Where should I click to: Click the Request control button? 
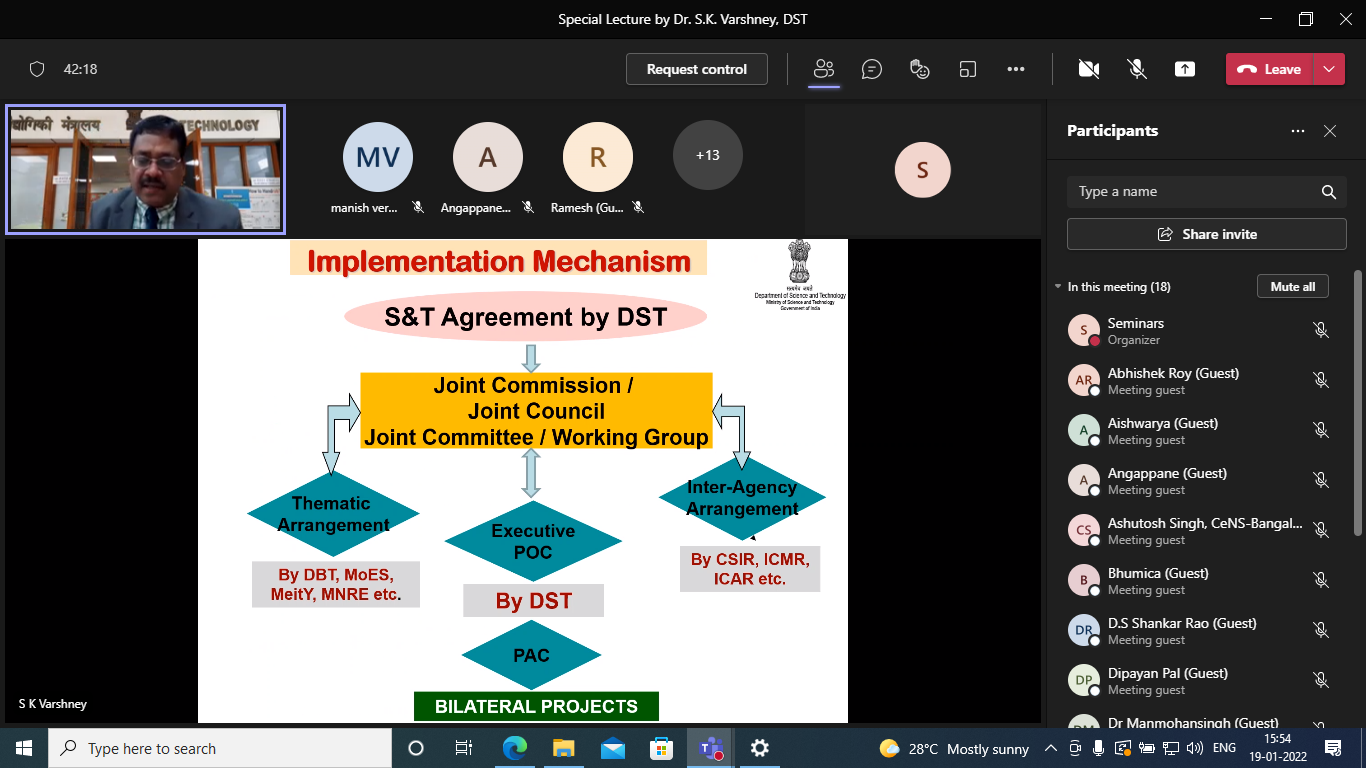pyautogui.click(x=697, y=69)
